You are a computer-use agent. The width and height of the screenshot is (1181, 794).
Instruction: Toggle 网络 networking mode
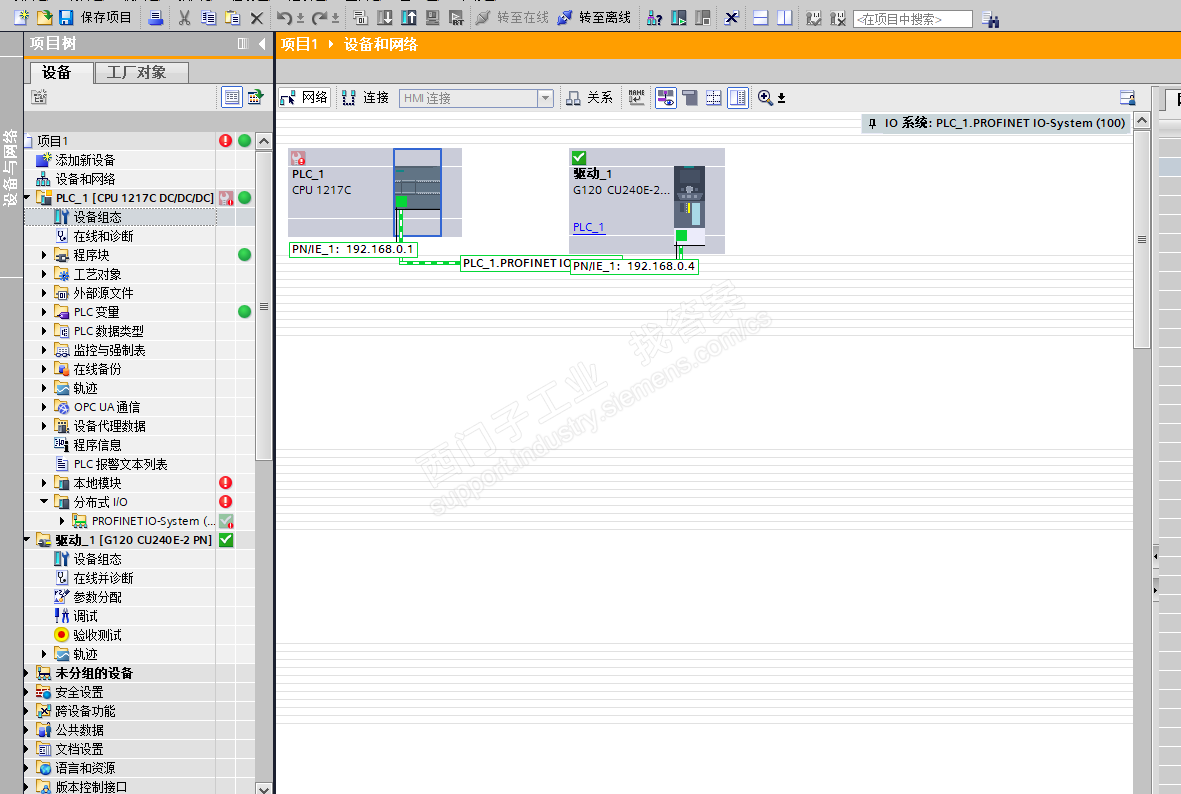tap(304, 97)
